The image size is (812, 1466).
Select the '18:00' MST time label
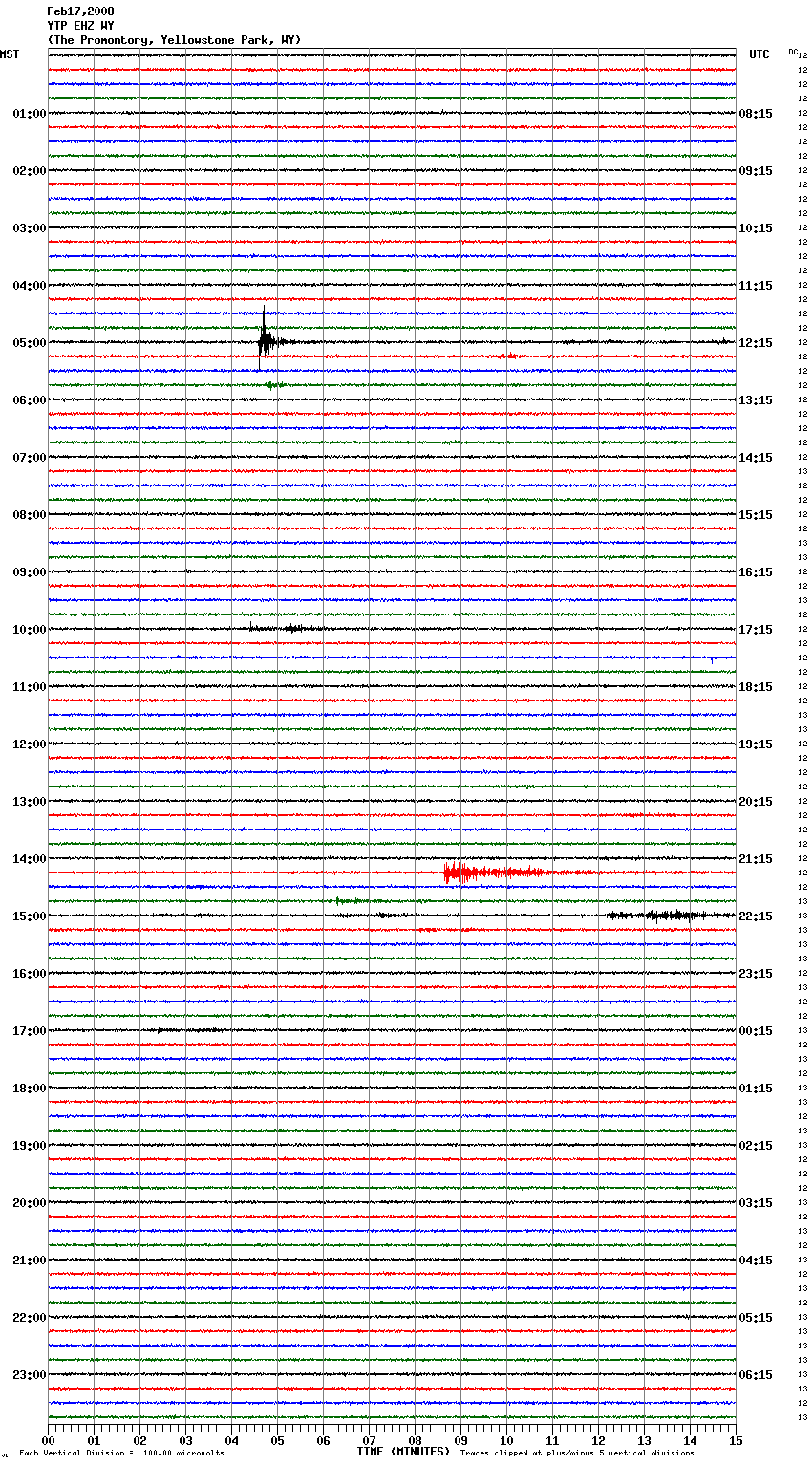(x=30, y=1089)
